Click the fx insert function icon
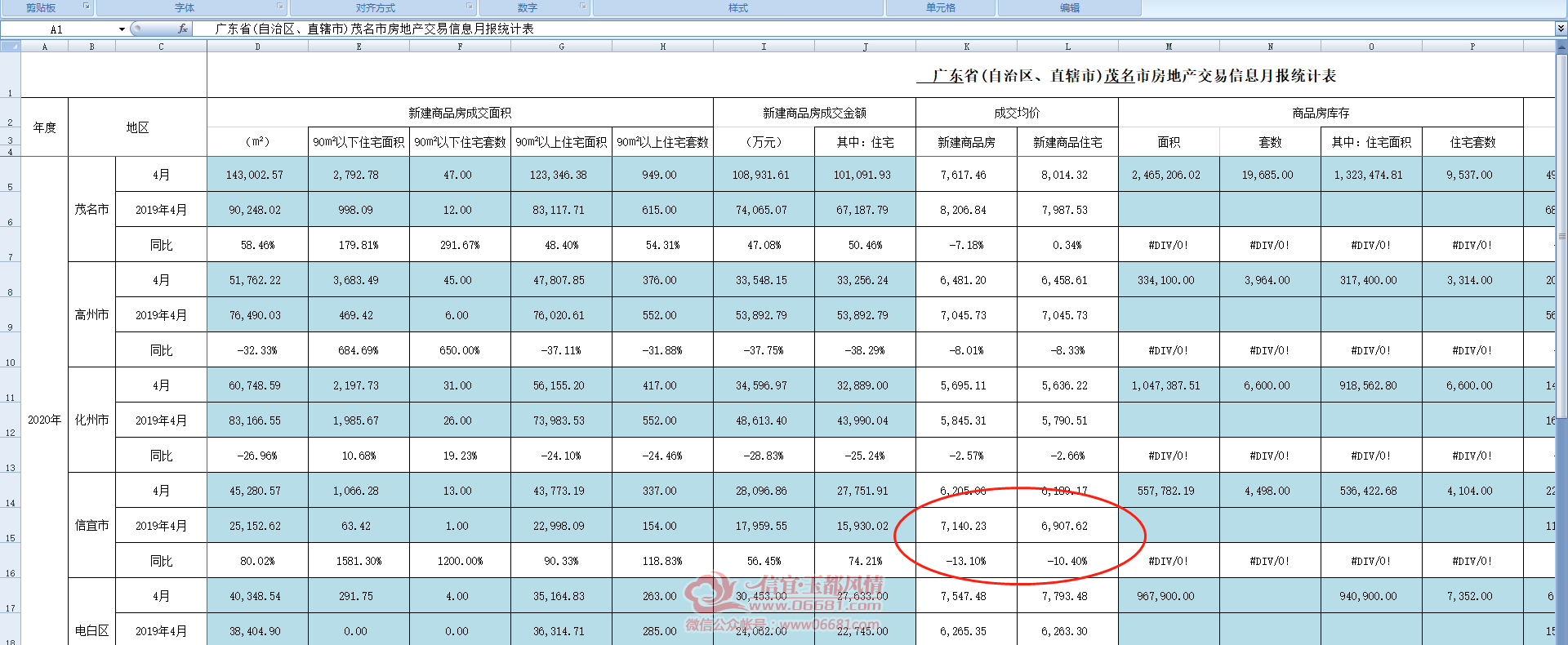Screen dimensions: 1568x645 183,29
